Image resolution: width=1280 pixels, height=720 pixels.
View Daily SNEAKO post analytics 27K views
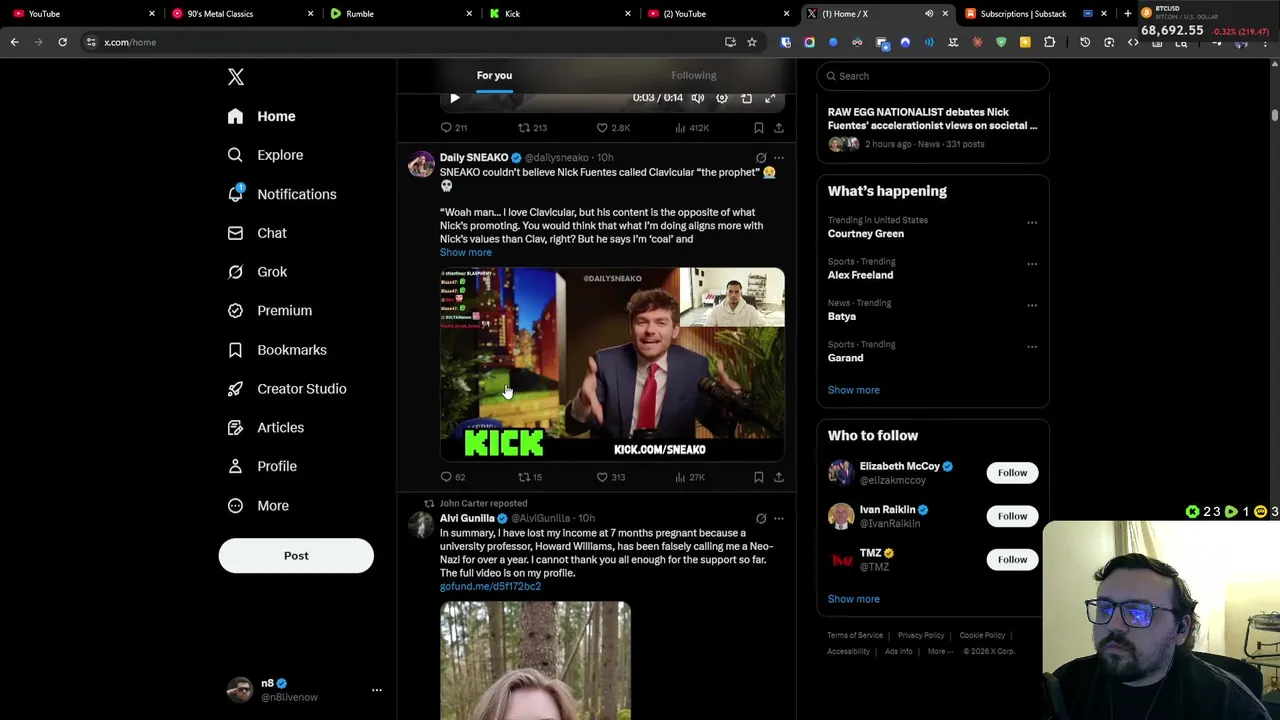[x=690, y=478]
